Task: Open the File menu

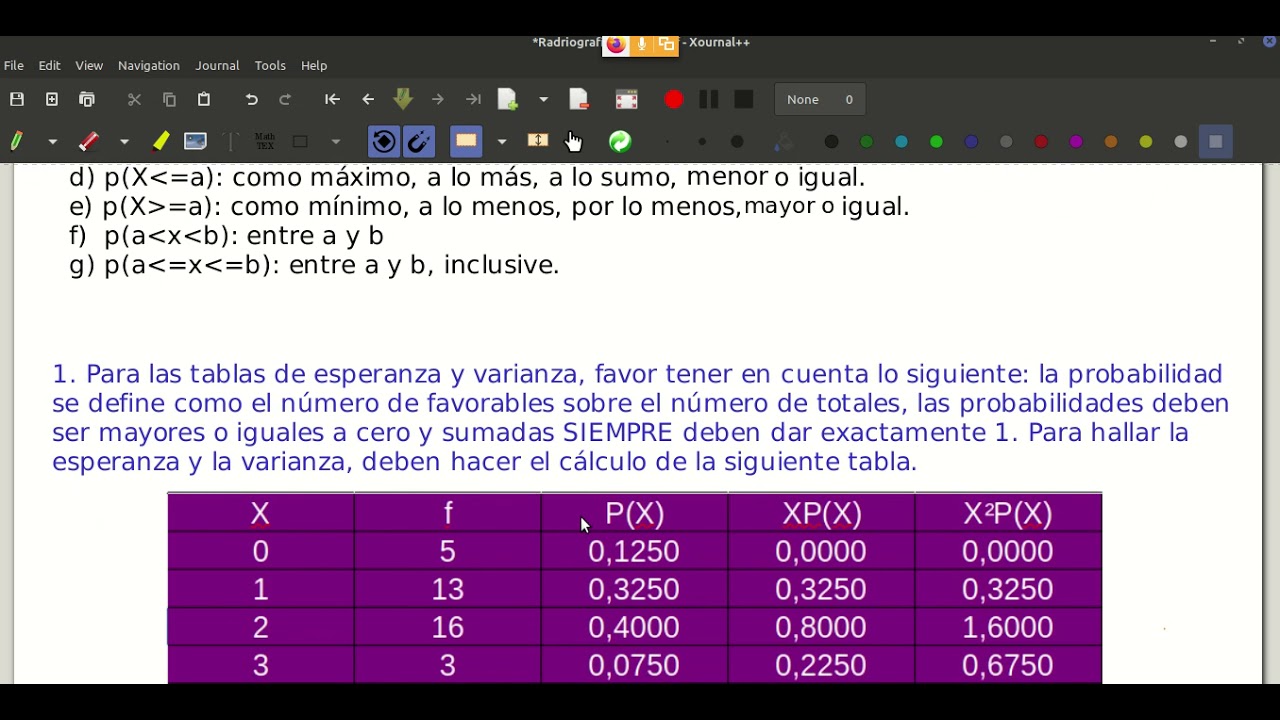Action: tap(14, 65)
